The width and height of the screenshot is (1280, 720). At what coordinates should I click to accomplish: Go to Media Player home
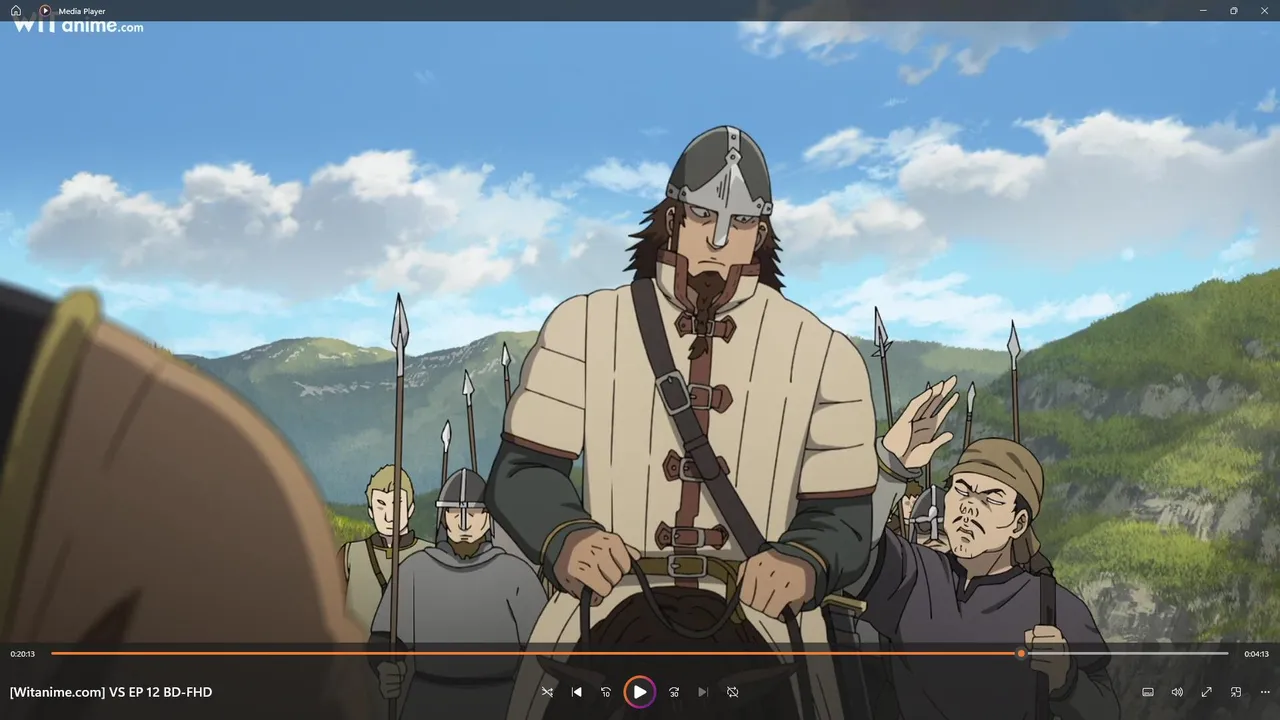(x=16, y=11)
